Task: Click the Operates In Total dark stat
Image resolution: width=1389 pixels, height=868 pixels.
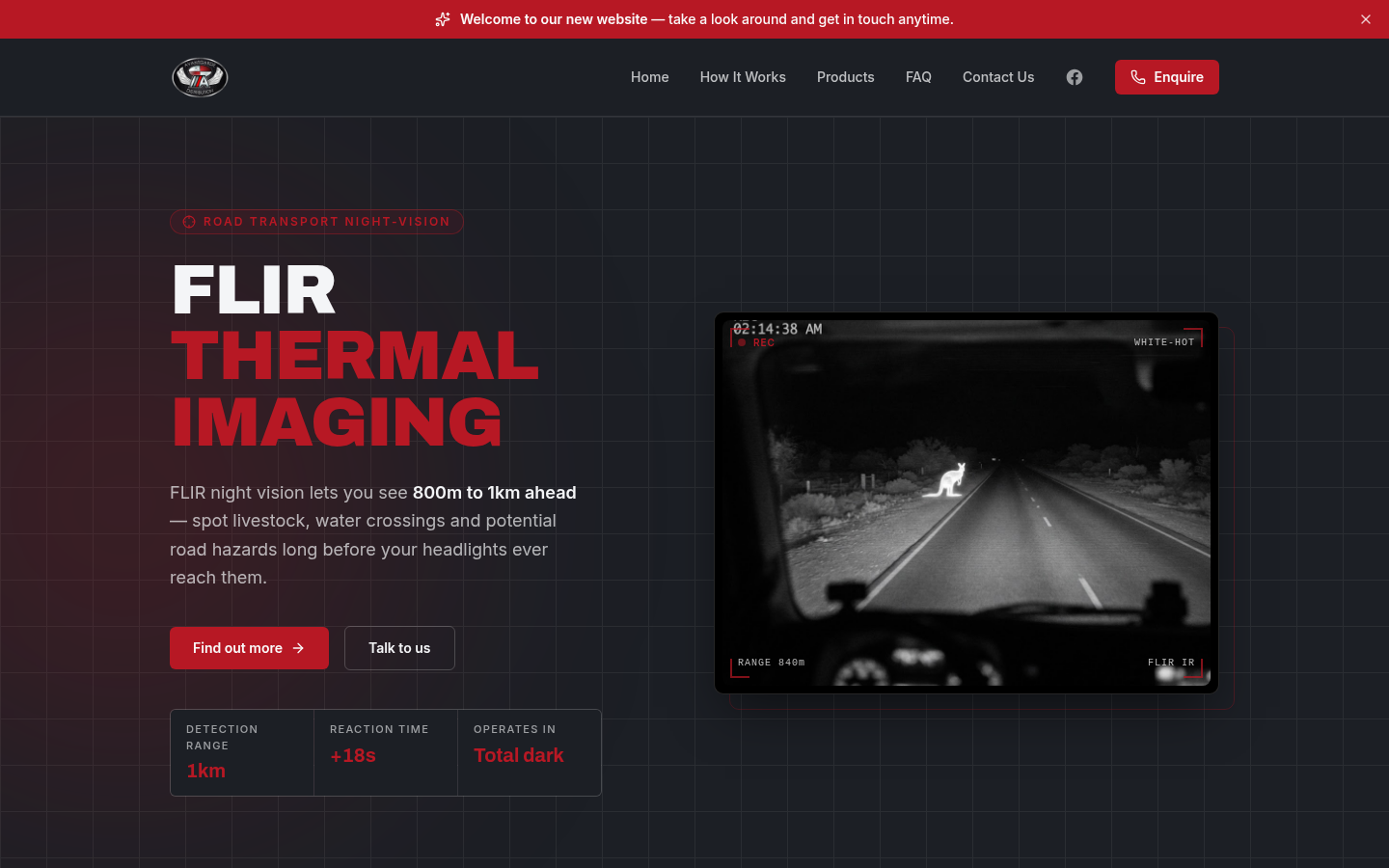Action: click(530, 753)
